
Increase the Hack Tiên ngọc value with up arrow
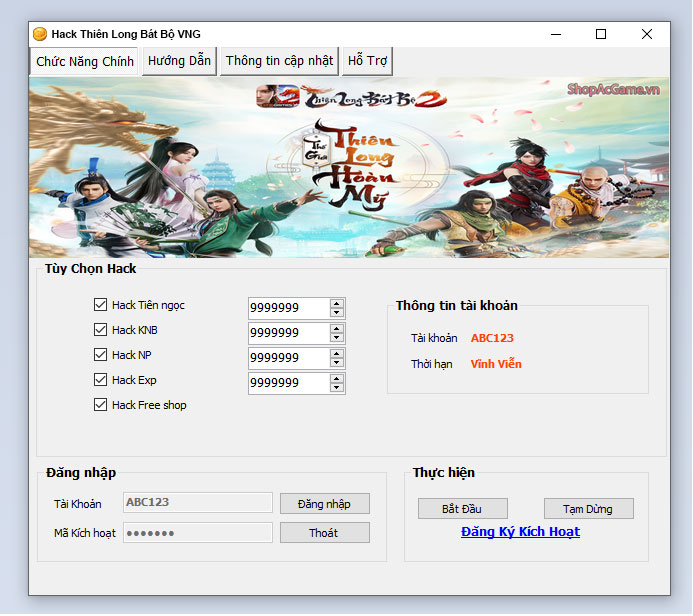(336, 304)
